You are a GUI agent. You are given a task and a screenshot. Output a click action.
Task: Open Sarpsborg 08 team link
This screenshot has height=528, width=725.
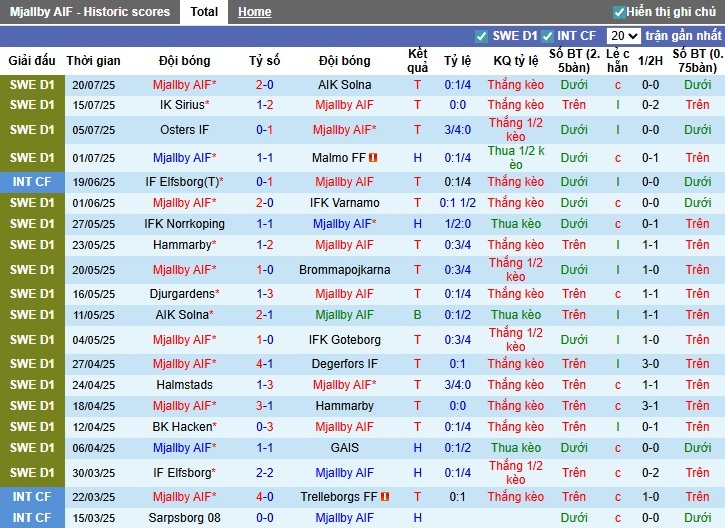(x=184, y=518)
